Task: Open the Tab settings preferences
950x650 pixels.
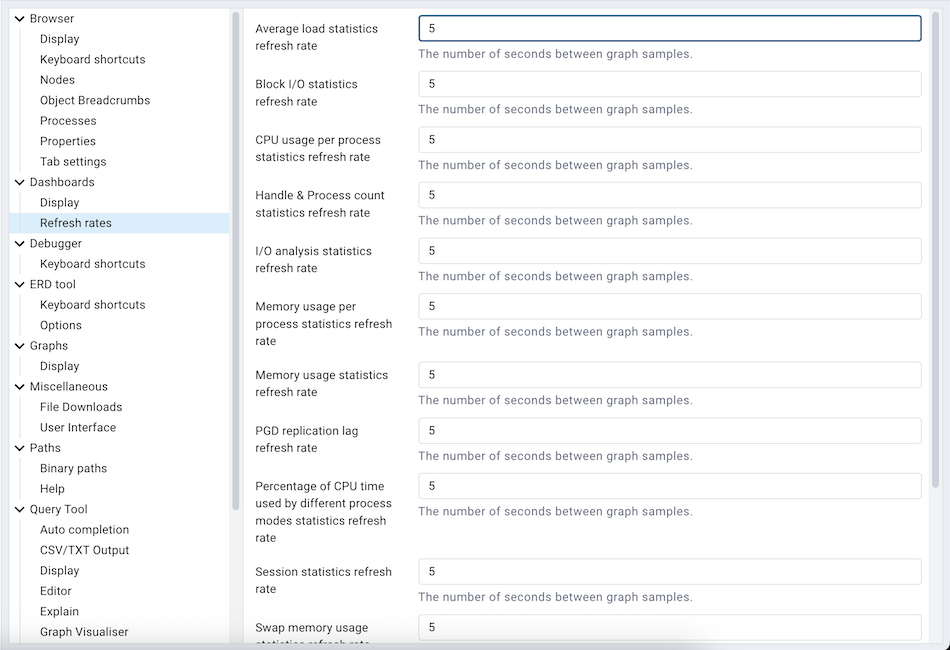Action: (72, 161)
